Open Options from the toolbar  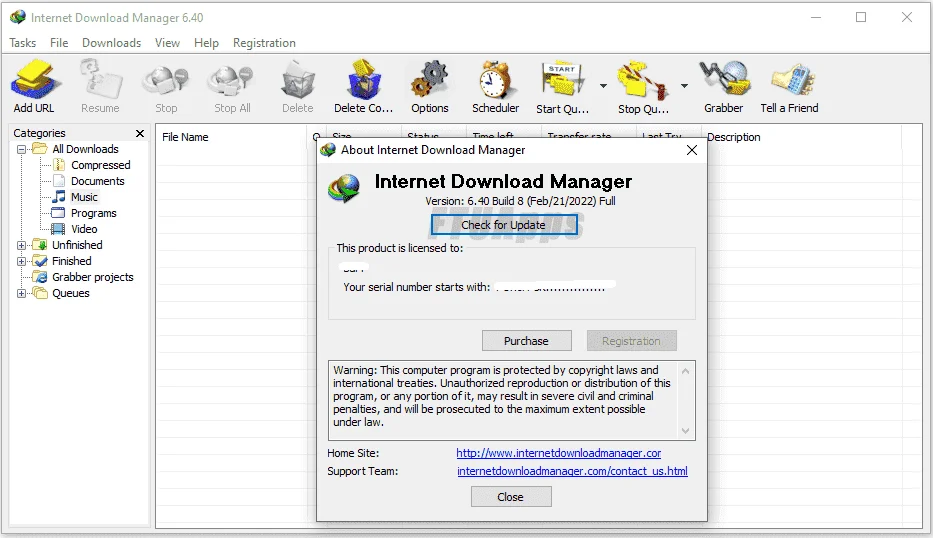pos(430,79)
